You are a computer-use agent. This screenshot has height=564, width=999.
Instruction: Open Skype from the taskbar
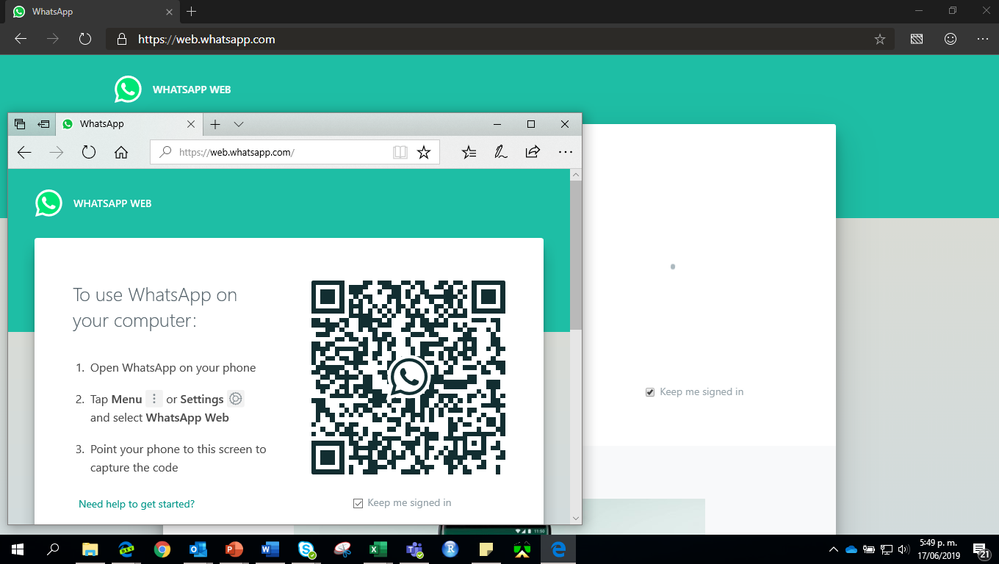point(306,549)
